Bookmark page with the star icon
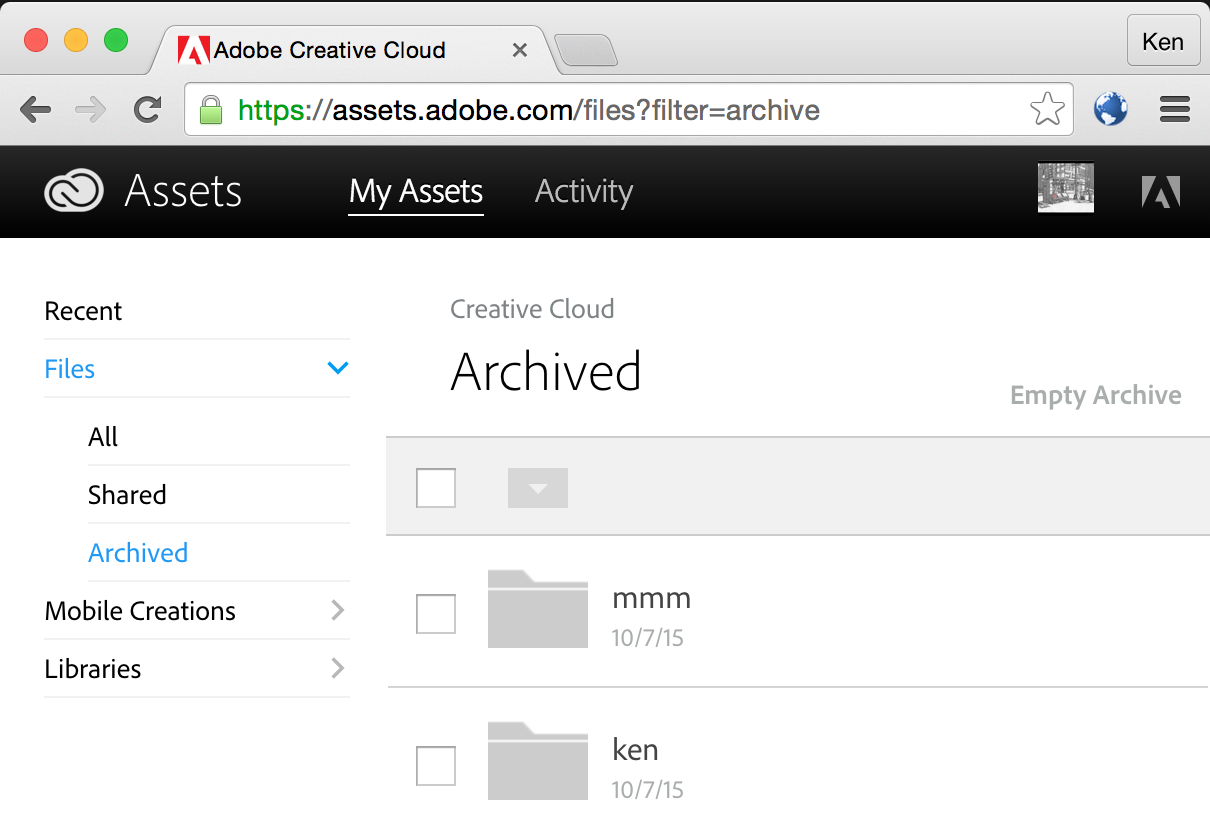Screen dimensions: 1210x828 tap(1047, 109)
